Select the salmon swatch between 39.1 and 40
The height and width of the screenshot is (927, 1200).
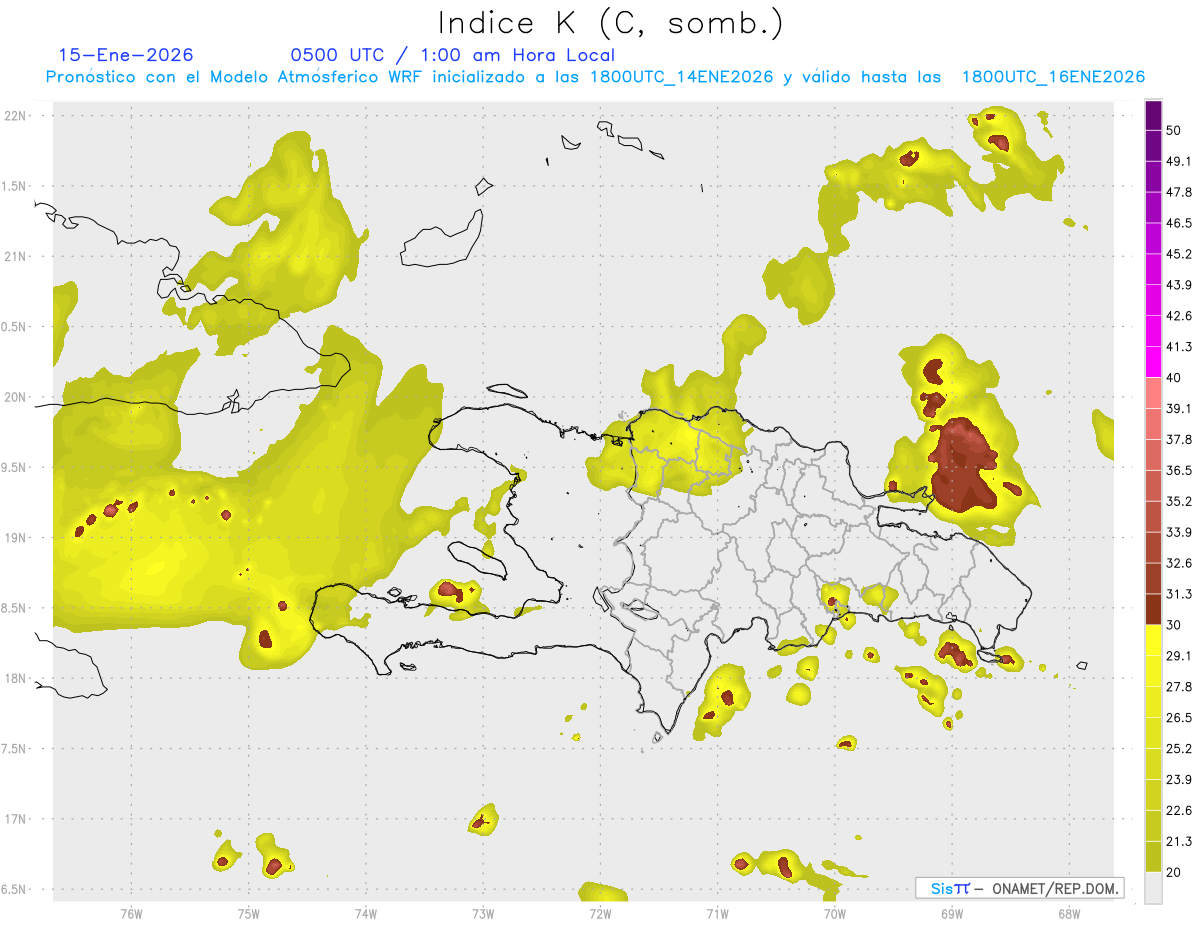1153,393
